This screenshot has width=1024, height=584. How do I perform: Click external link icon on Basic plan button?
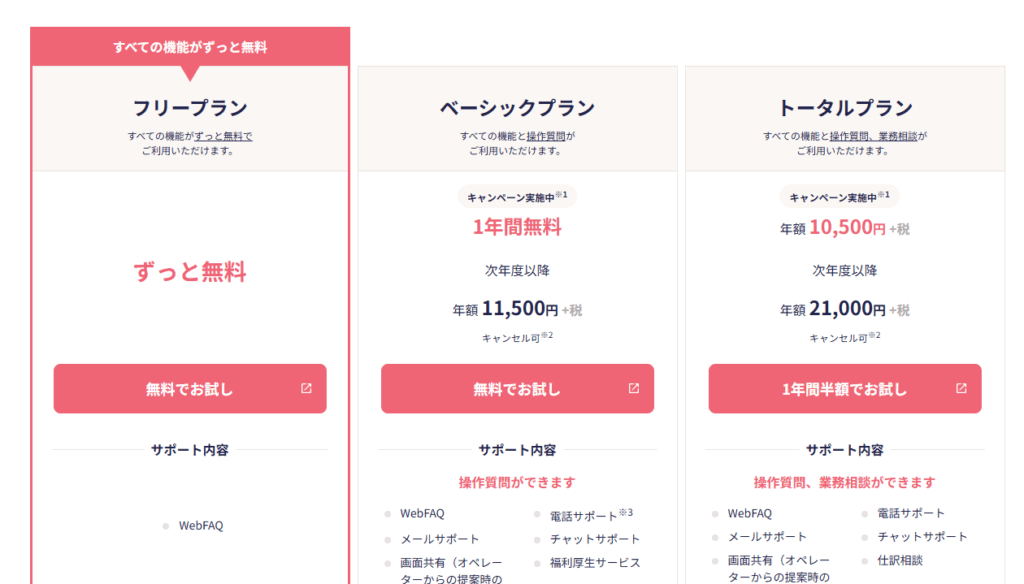pyautogui.click(x=633, y=389)
